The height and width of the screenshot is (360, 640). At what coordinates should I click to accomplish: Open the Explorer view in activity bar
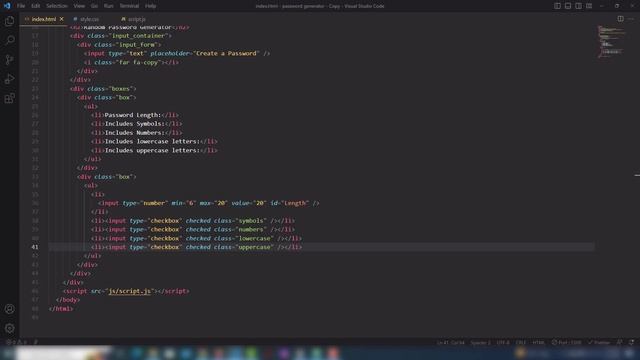tap(9, 21)
